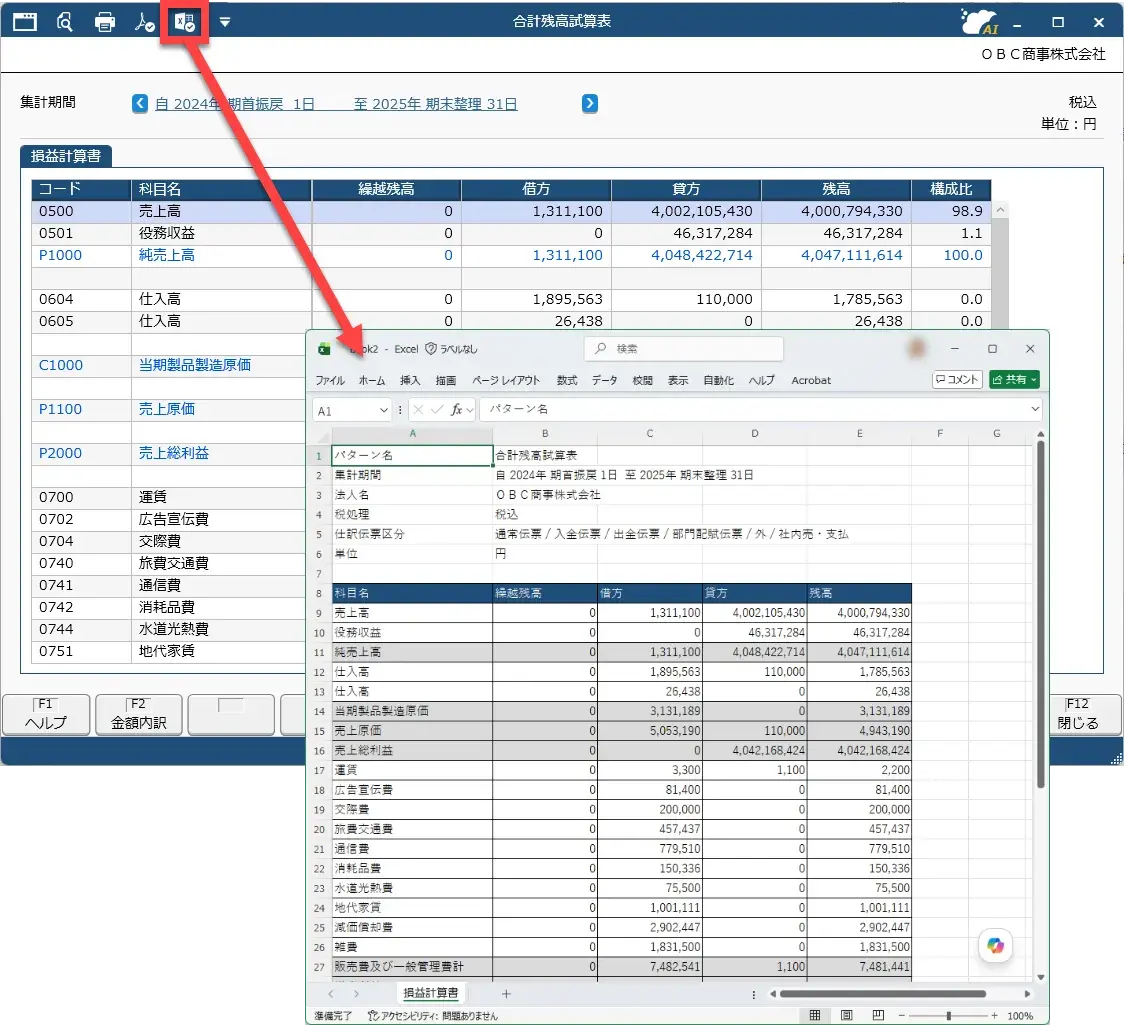Click the confirm formula checkmark icon
Screen dimensions: 1124x1025
click(437, 410)
